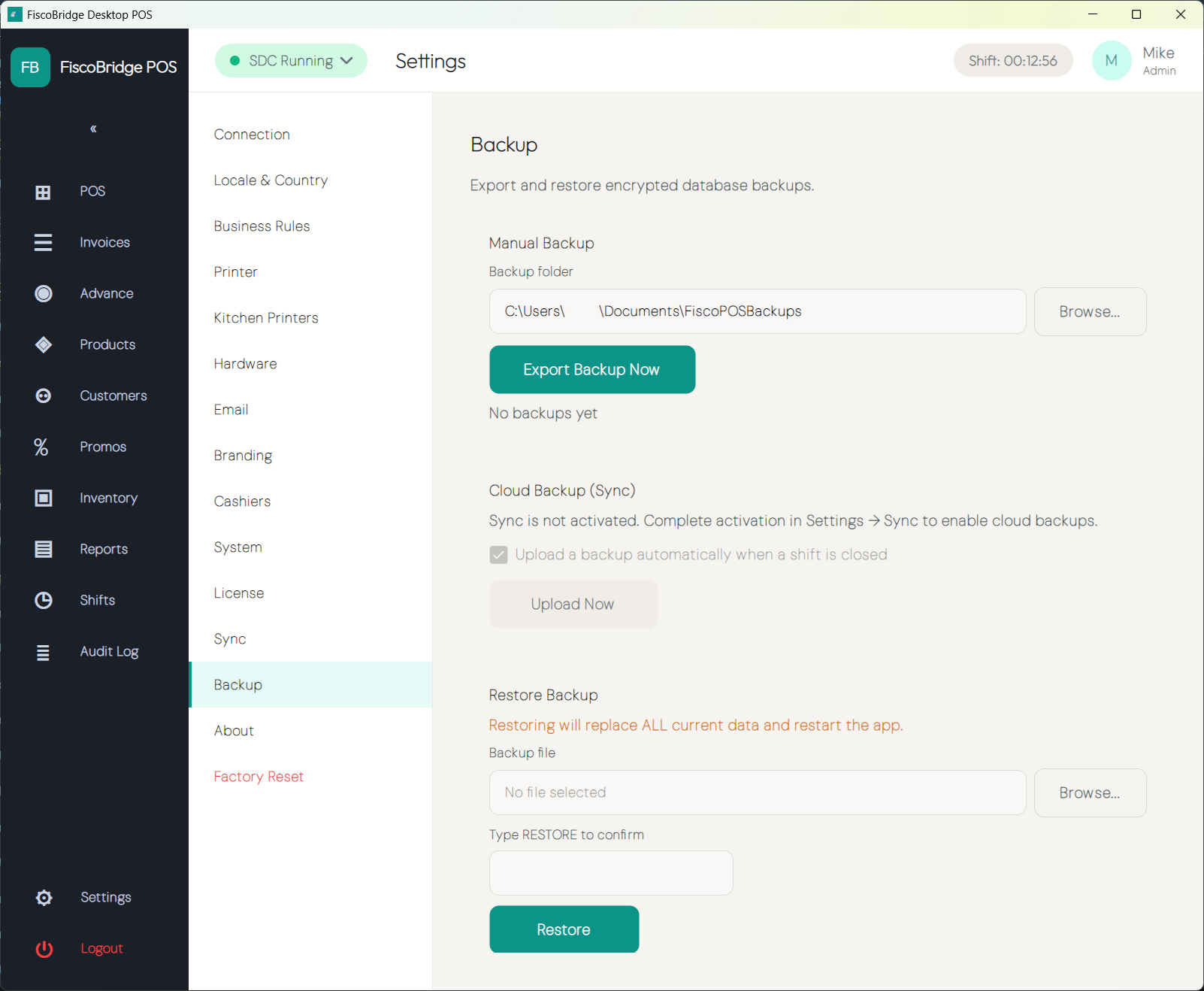Open Cashiers settings section
Screen dimensions: 1204x991
click(310, 502)
